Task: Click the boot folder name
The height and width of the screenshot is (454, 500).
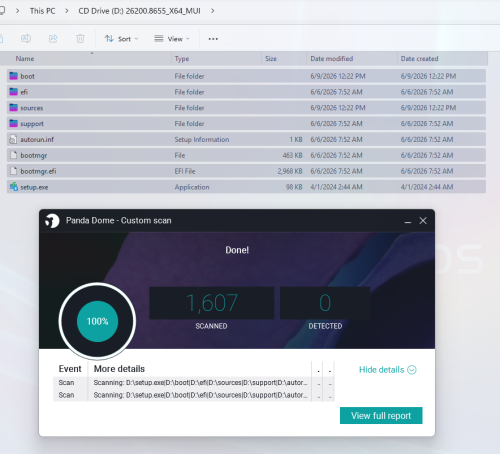Action: tap(27, 76)
